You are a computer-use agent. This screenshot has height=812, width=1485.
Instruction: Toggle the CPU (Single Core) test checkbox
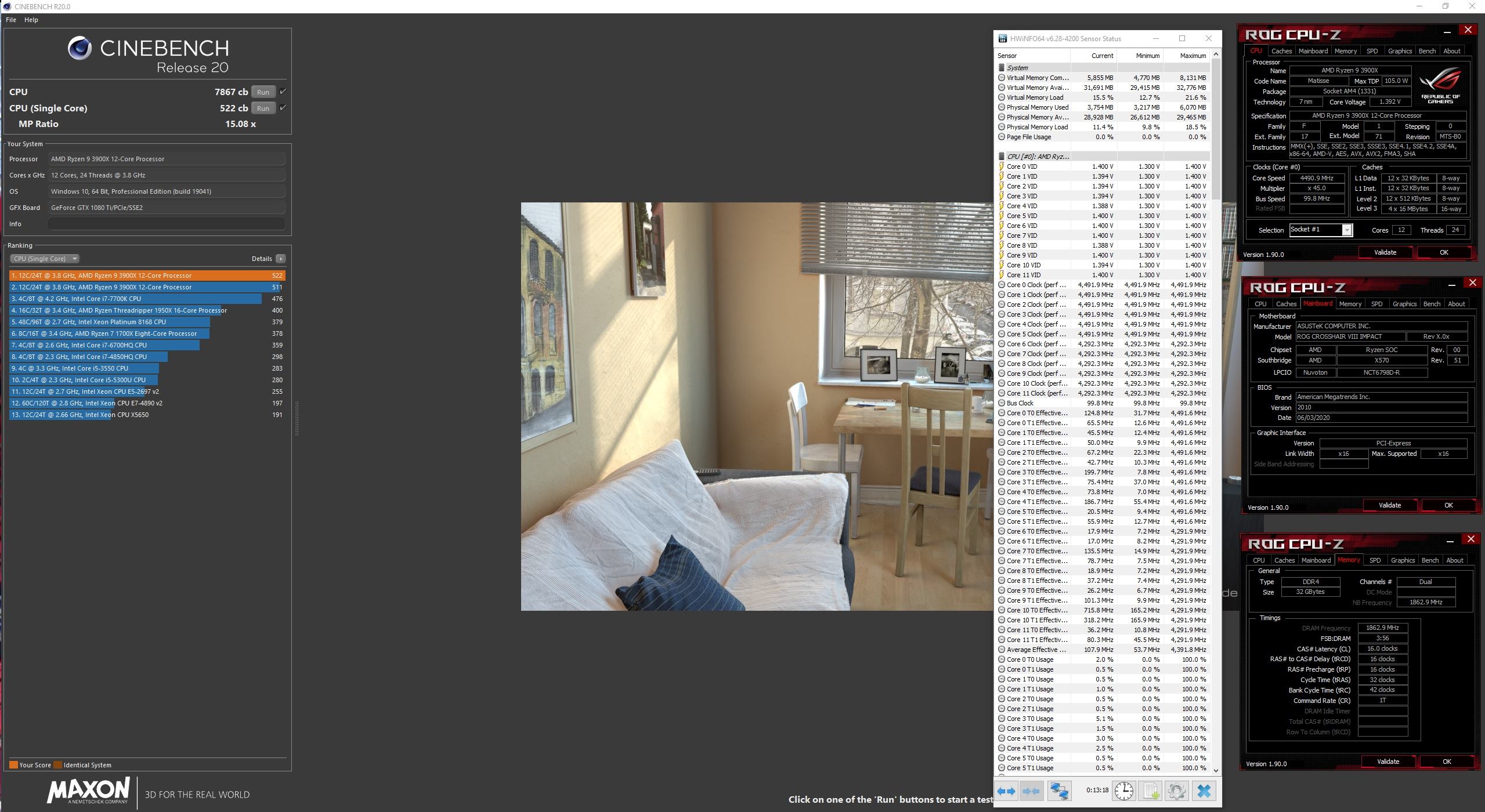283,108
